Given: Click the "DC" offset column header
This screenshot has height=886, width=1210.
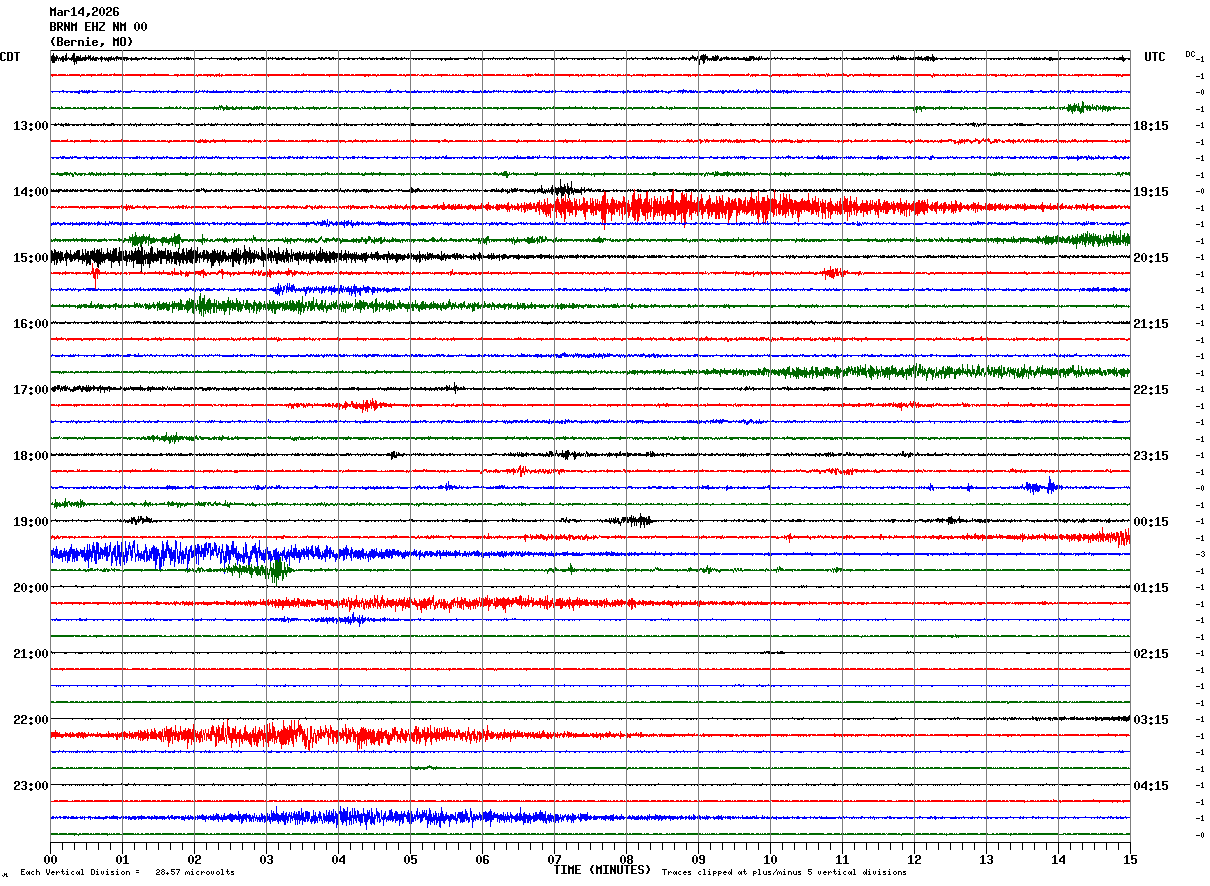Looking at the screenshot, I should click(1190, 54).
